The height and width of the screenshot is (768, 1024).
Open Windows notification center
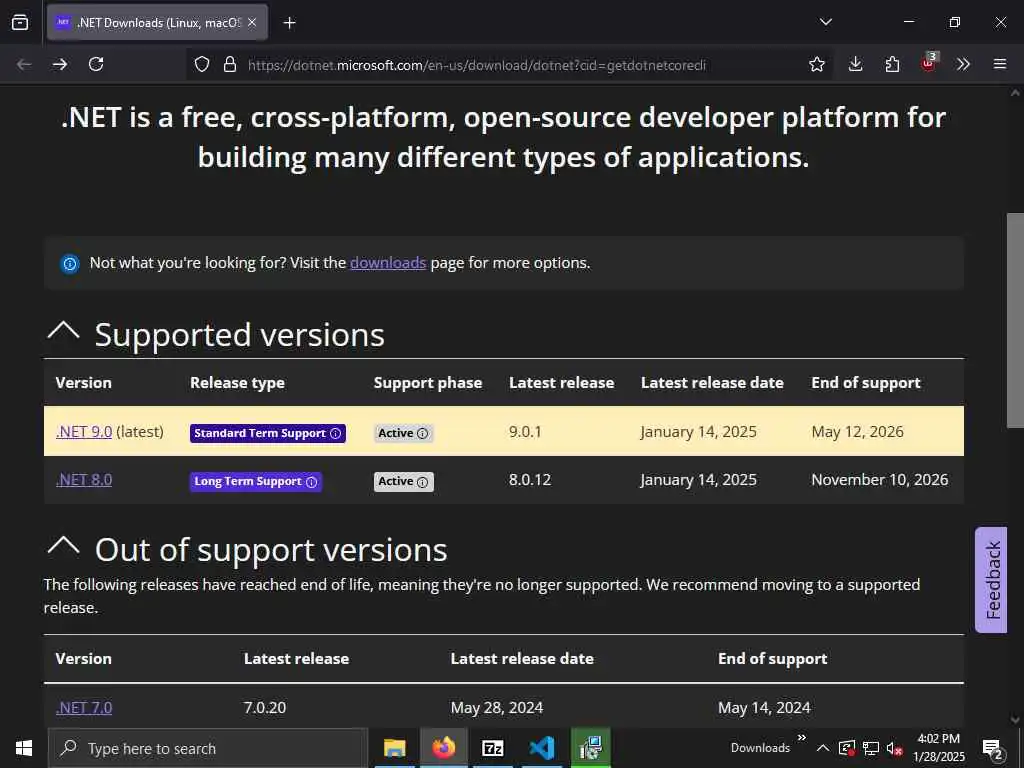(992, 749)
